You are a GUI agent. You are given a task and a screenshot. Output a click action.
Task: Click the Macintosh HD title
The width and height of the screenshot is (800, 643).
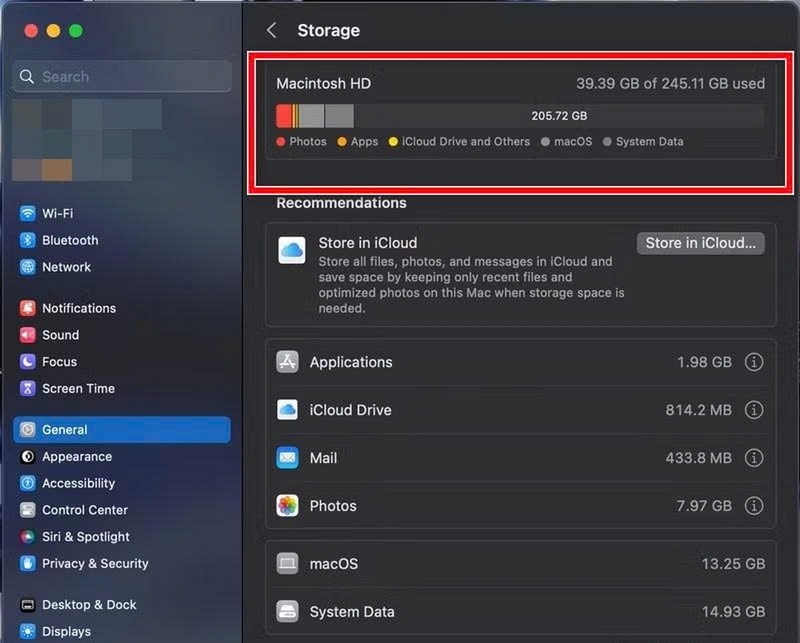323,84
